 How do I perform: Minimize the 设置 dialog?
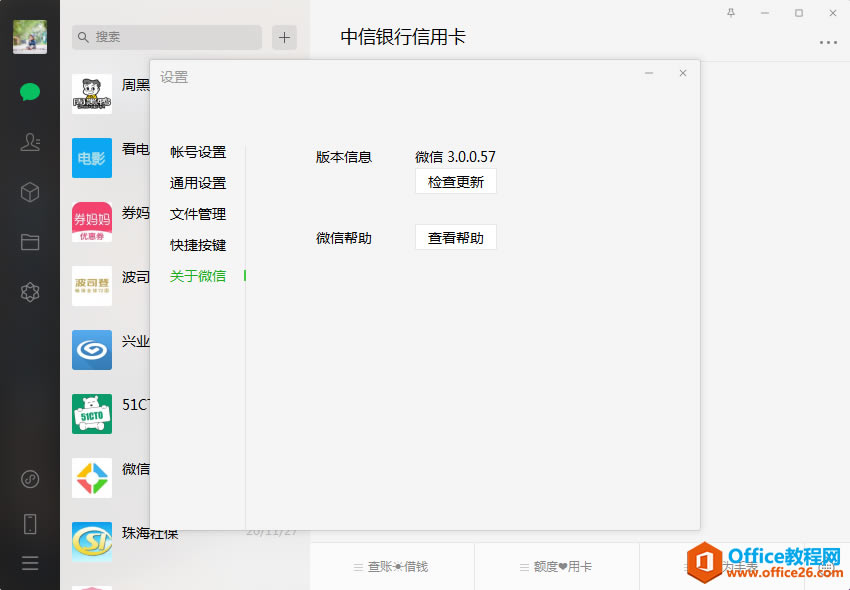click(x=649, y=73)
